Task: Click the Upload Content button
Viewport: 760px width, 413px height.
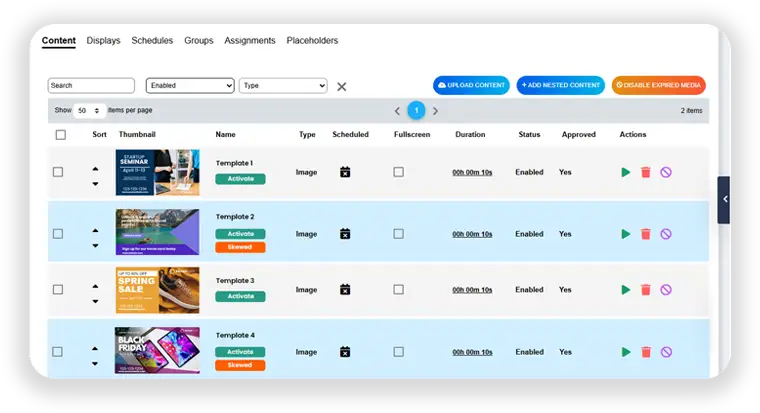Action: pyautogui.click(x=471, y=86)
